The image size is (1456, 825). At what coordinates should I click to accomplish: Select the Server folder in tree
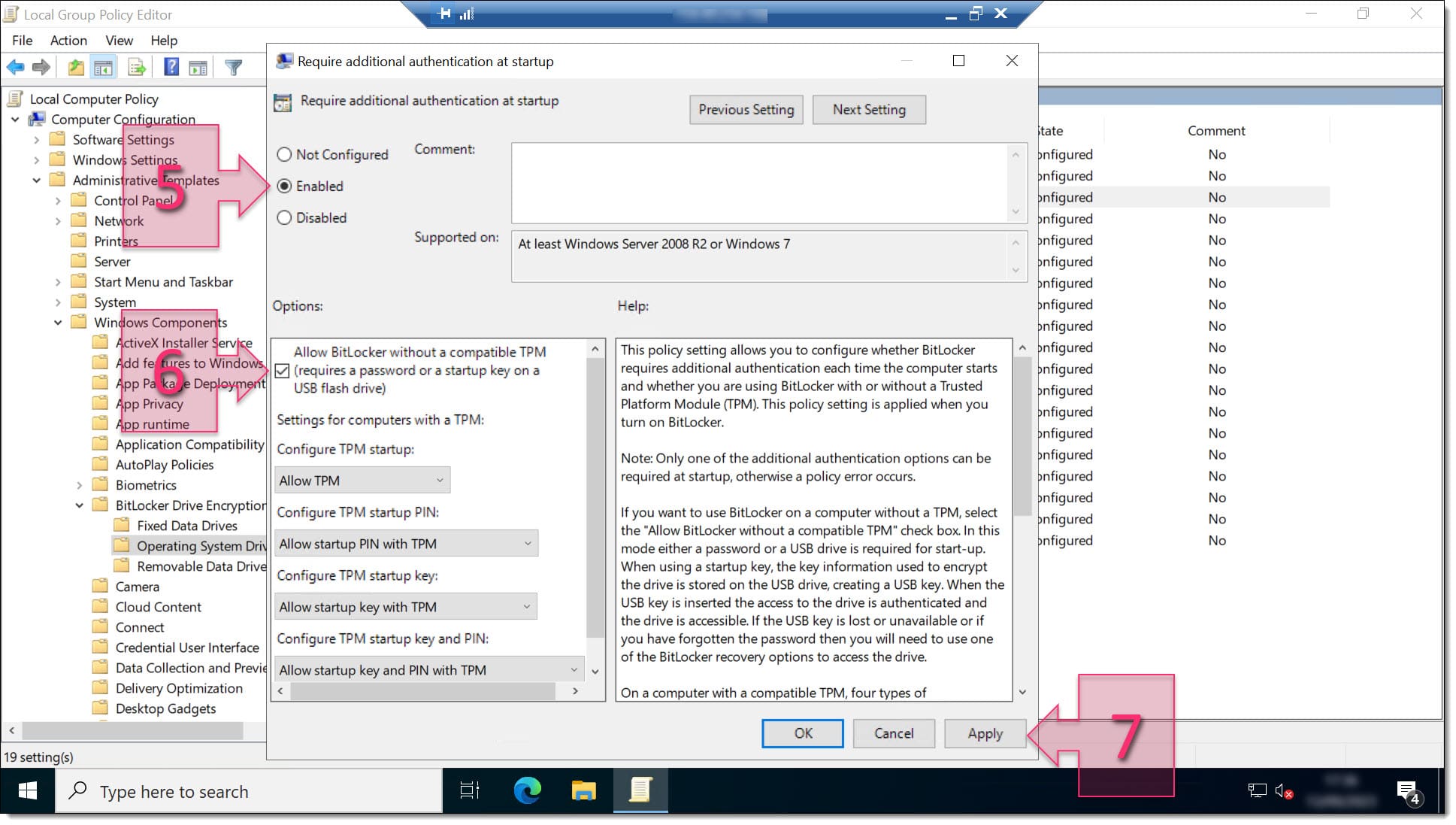point(112,262)
